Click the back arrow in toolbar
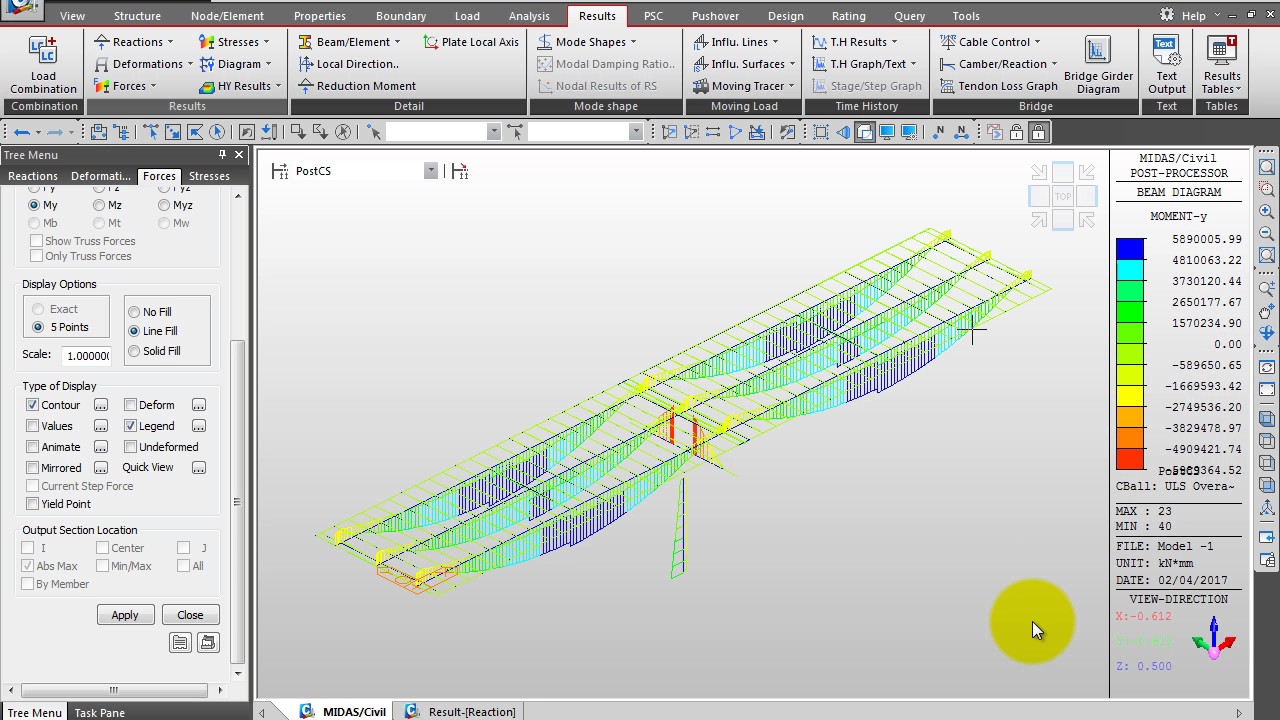Image resolution: width=1280 pixels, height=720 pixels. tap(21, 132)
